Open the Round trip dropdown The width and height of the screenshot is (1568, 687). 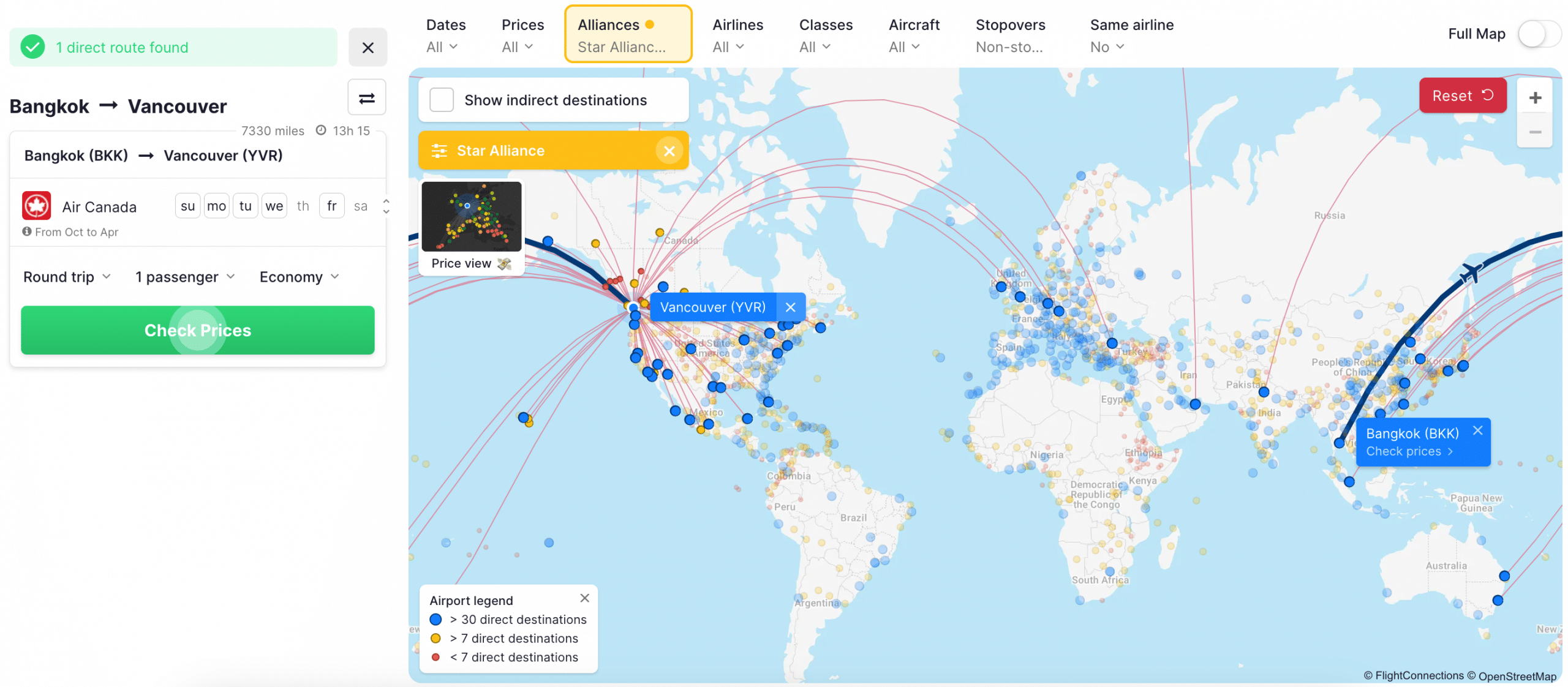coord(67,277)
